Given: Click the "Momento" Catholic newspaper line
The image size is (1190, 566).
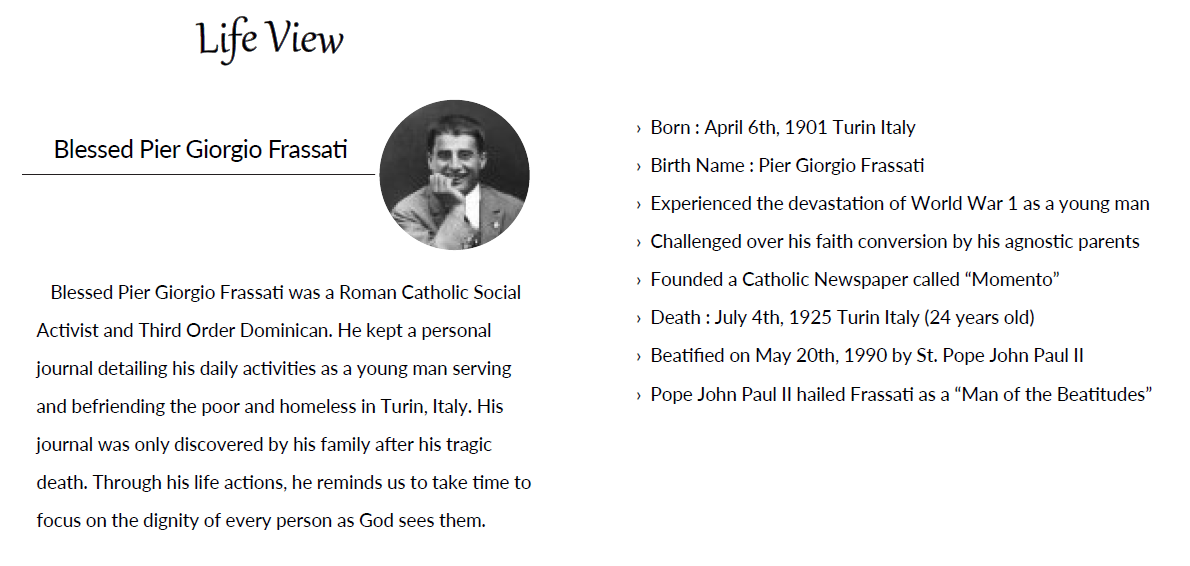Looking at the screenshot, I should tap(855, 280).
